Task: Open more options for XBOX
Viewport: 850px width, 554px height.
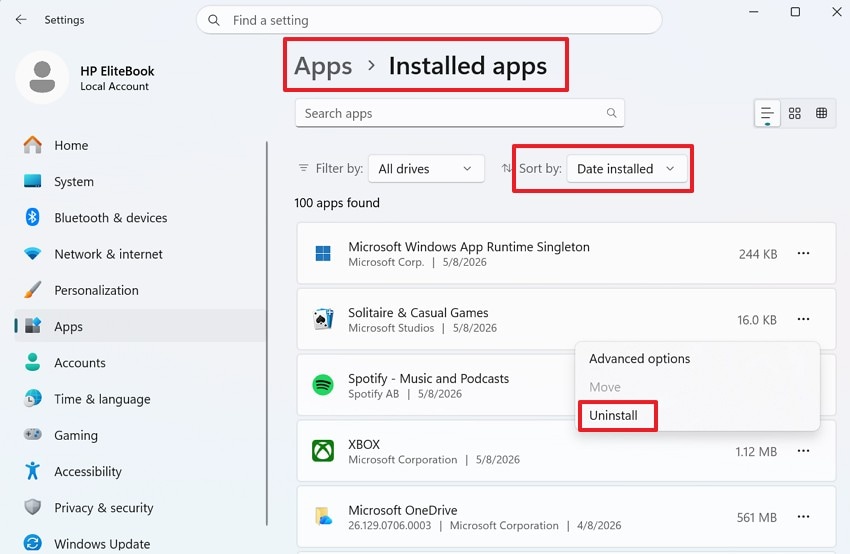Action: click(803, 451)
